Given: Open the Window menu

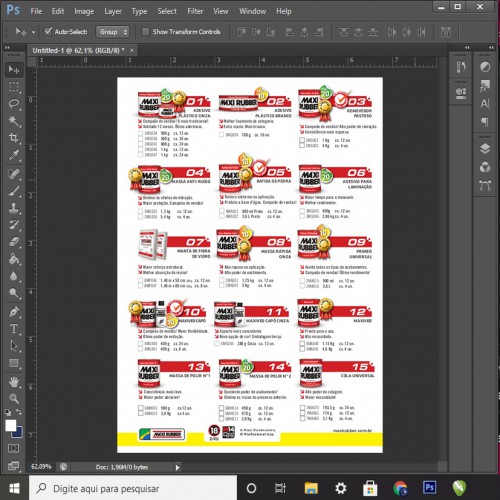Looking at the screenshot, I should (252, 11).
